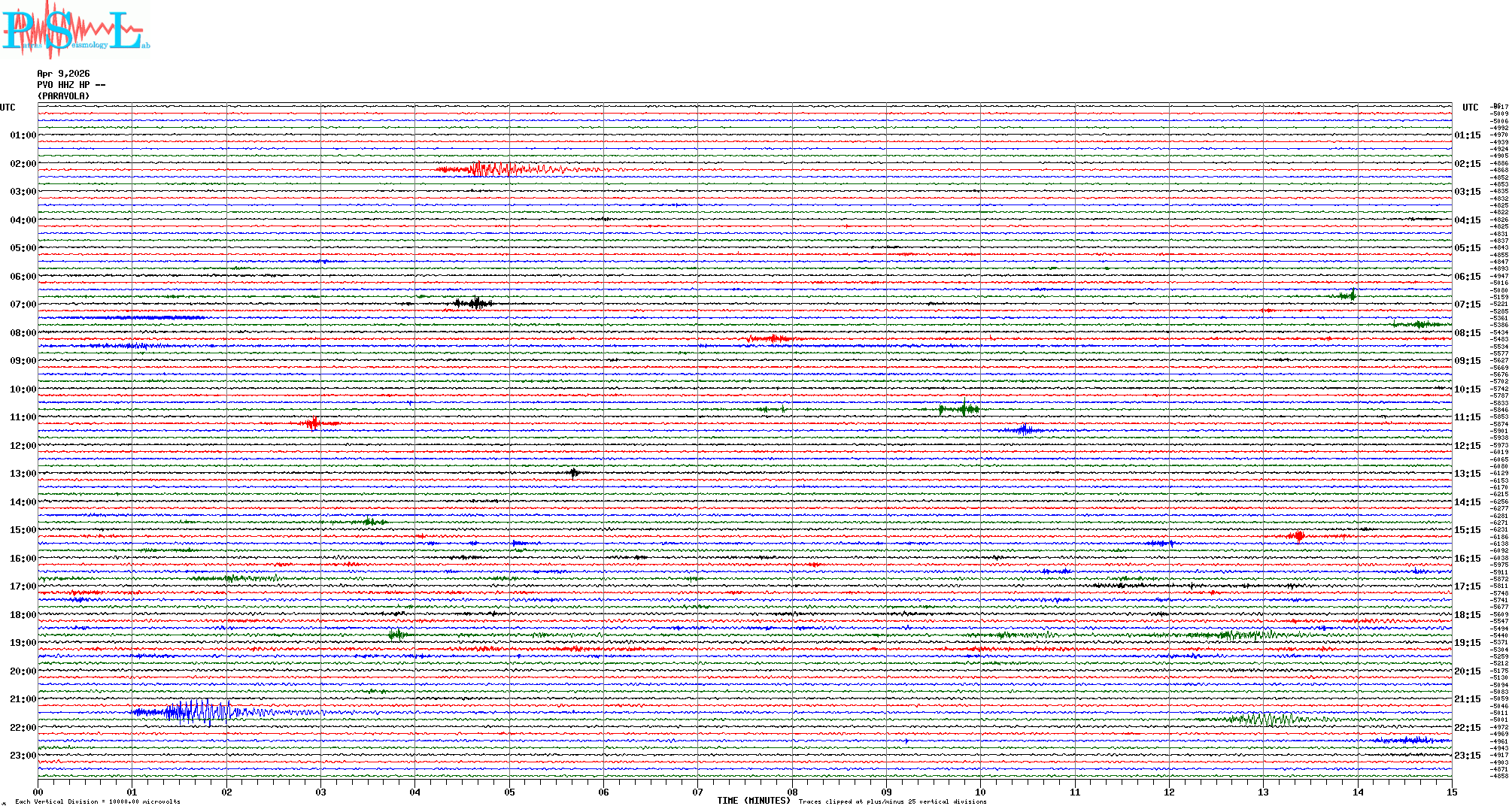This screenshot has width=1512, height=812.
Task: Click the UTC label at top right
Action: click(1470, 108)
